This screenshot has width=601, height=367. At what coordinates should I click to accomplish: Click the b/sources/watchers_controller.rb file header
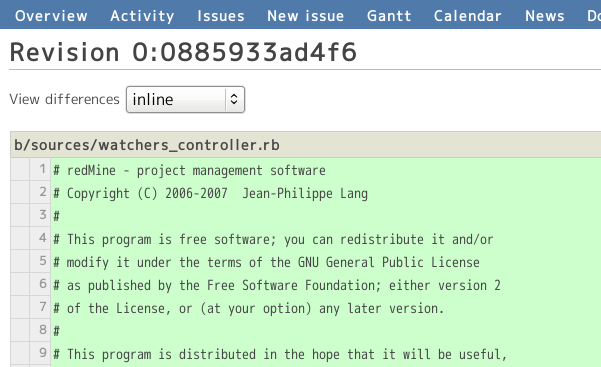[306, 145]
